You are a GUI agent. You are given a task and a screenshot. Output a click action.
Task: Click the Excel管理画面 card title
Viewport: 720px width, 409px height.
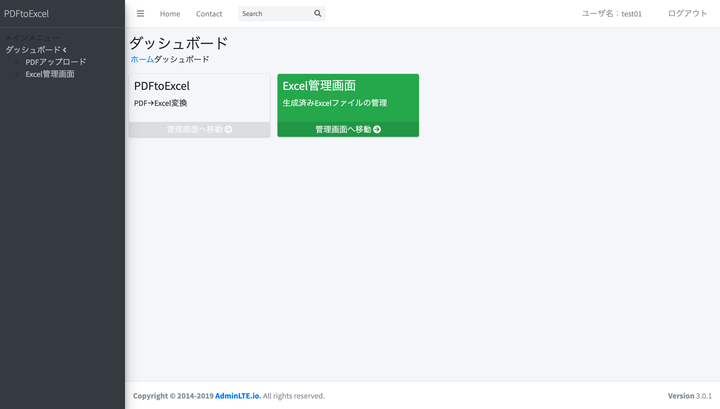coord(319,86)
